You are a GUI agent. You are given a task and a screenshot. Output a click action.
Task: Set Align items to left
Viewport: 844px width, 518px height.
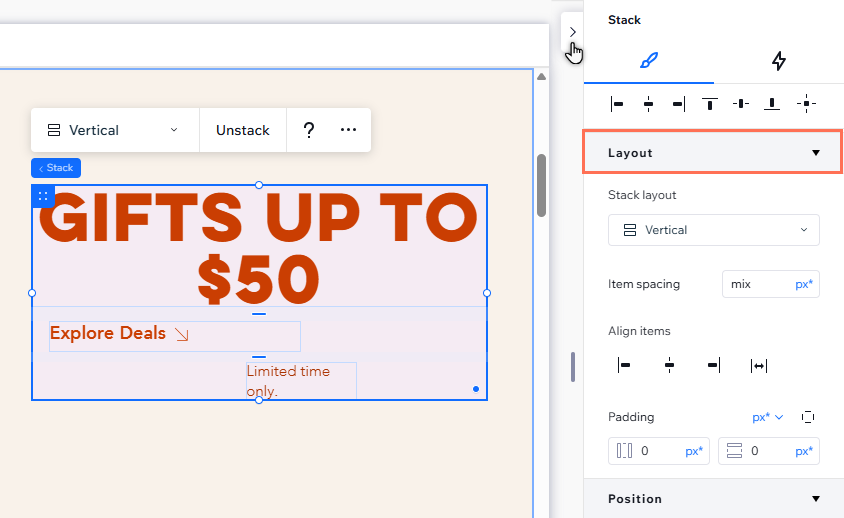(624, 366)
